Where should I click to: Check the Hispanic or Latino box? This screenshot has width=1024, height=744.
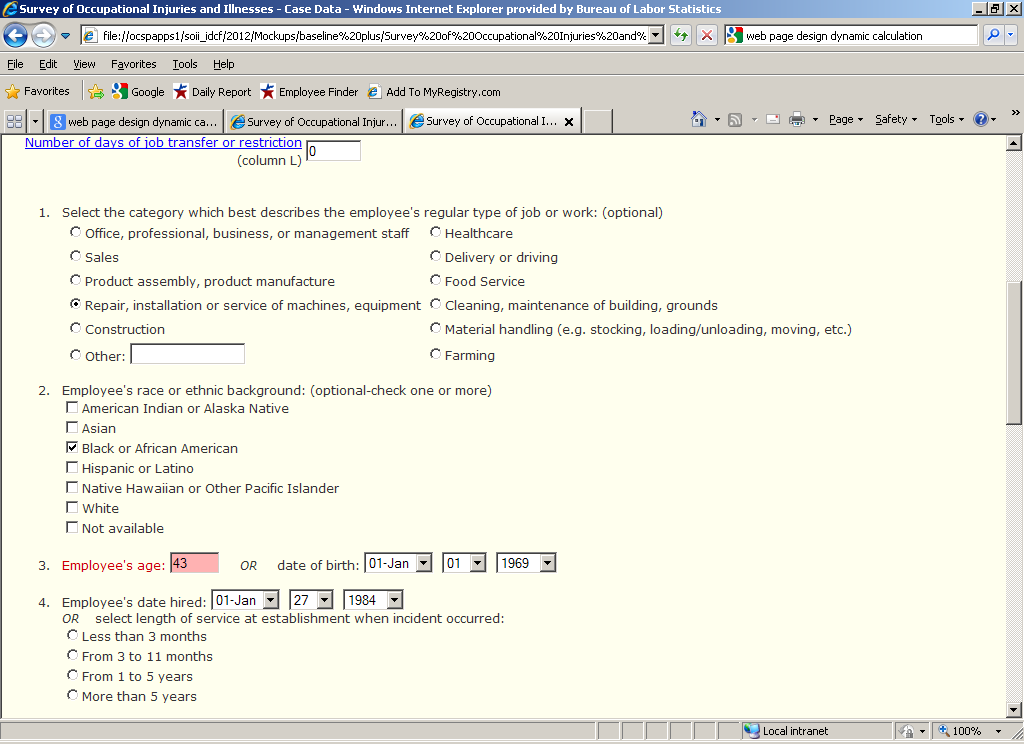pyautogui.click(x=72, y=468)
